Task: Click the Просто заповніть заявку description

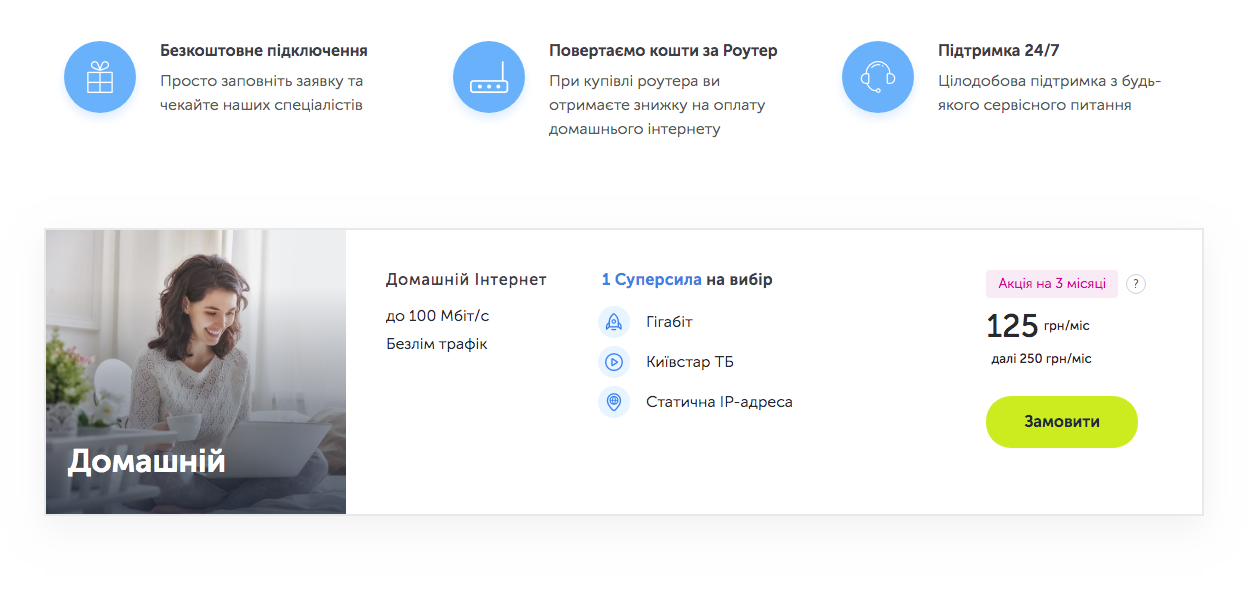Action: (261, 93)
